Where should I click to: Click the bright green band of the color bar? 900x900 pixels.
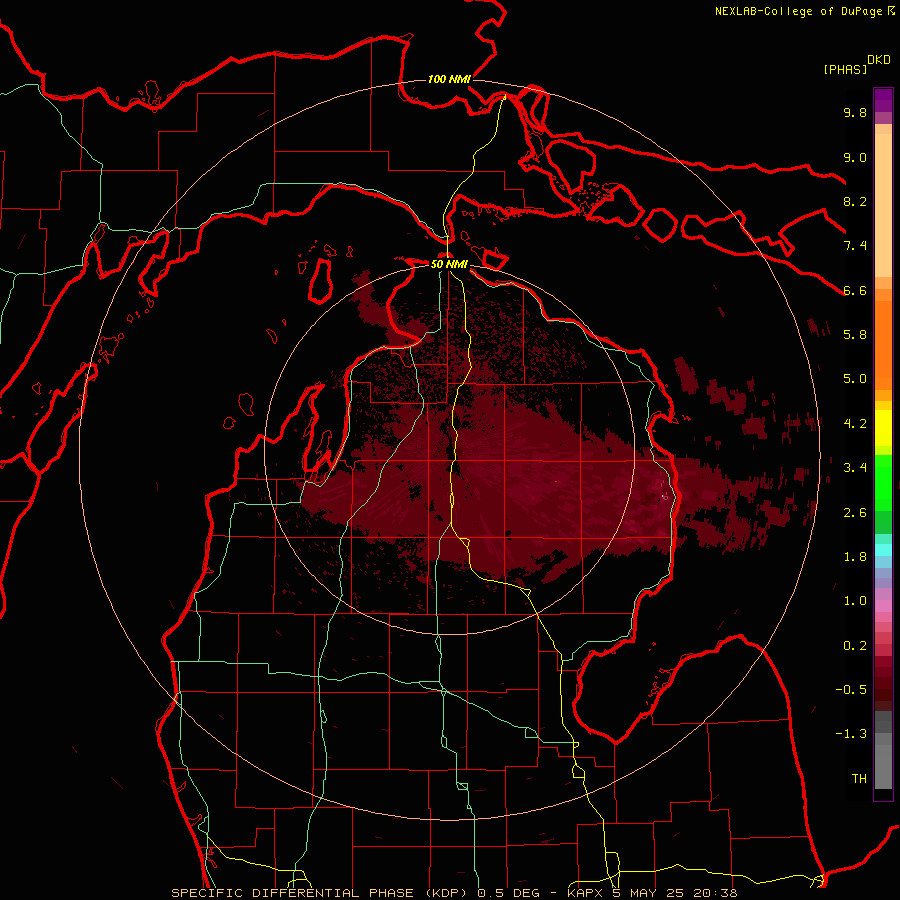(x=883, y=483)
